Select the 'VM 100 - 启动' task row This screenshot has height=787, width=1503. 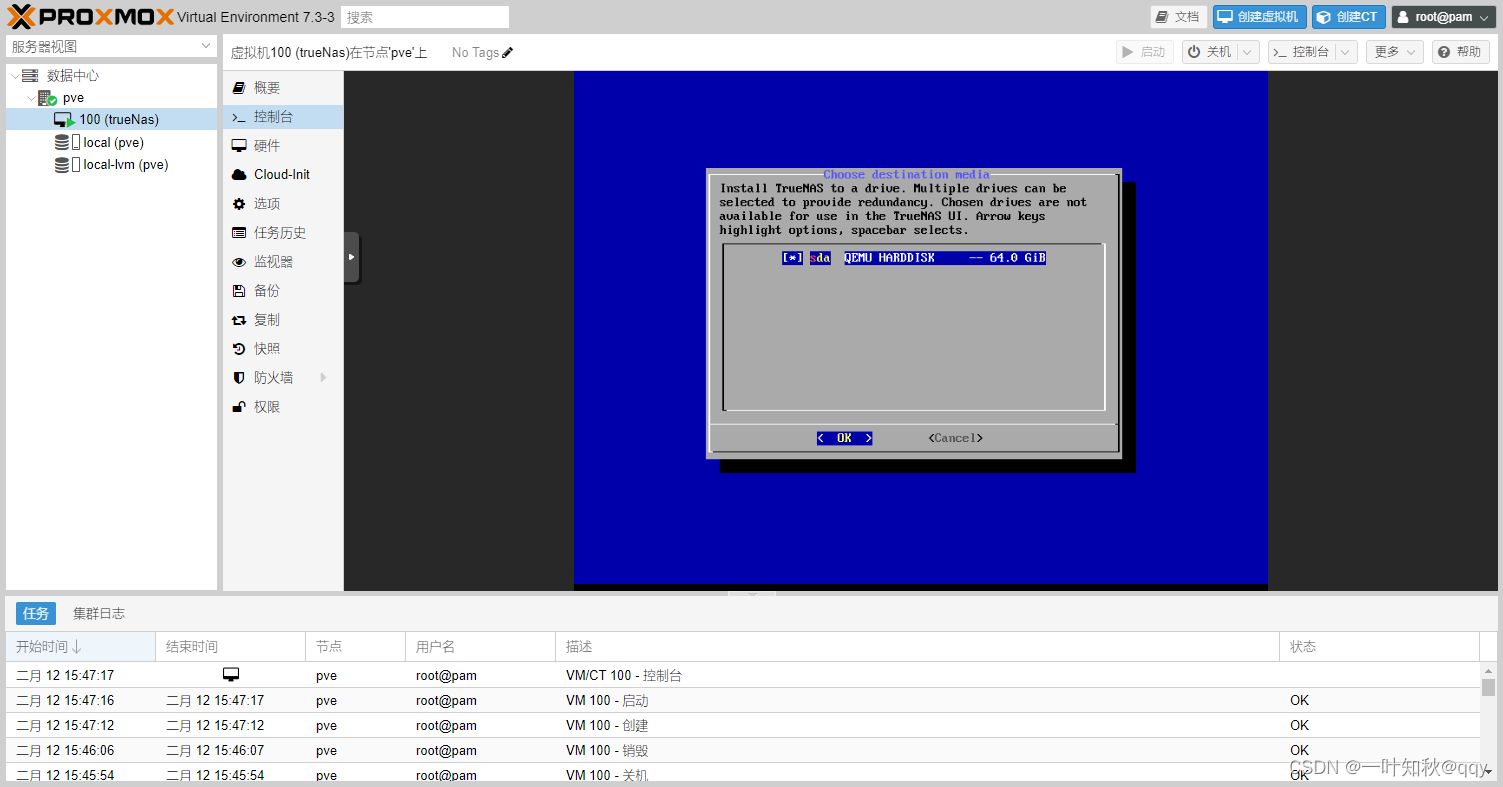pos(743,700)
